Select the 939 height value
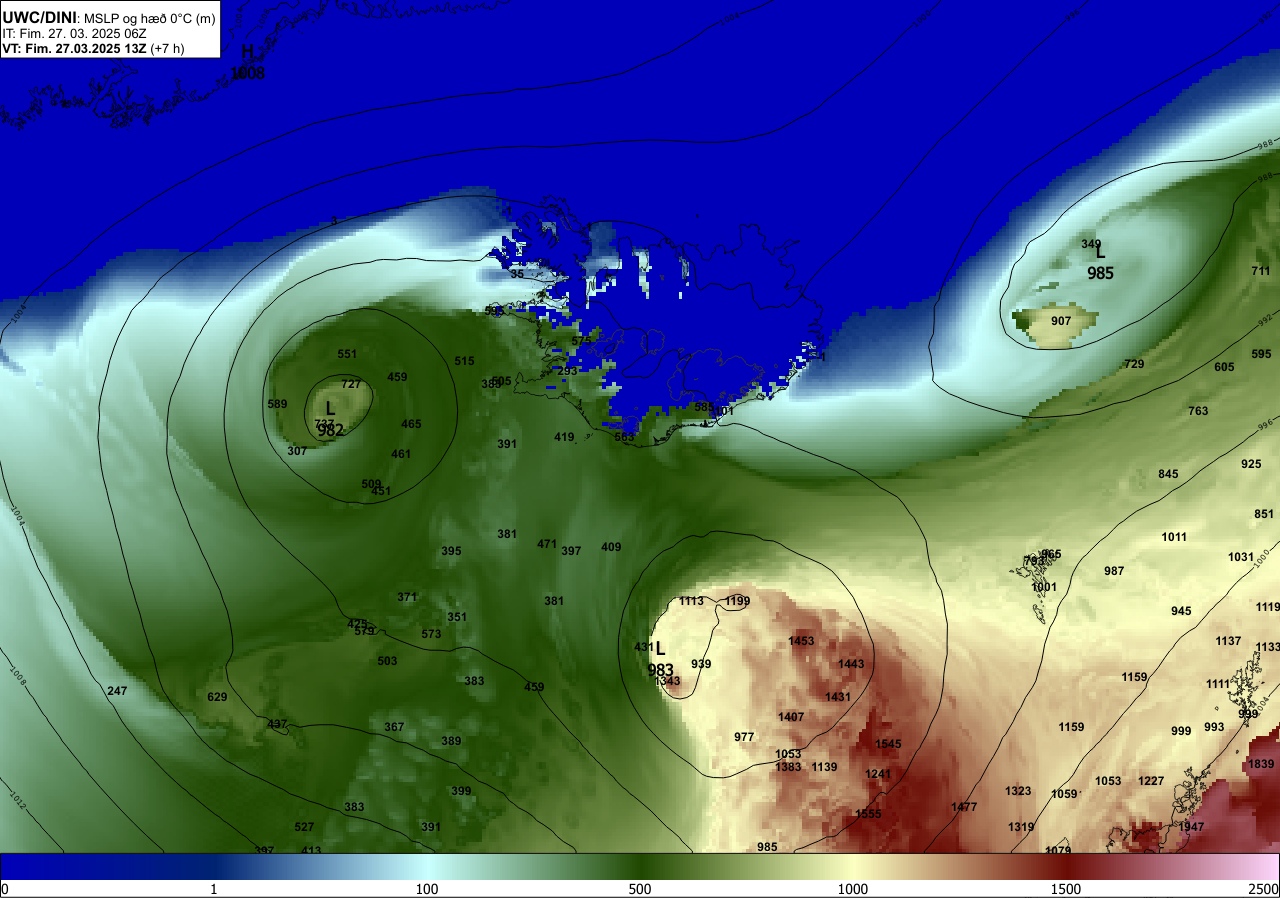 701,664
